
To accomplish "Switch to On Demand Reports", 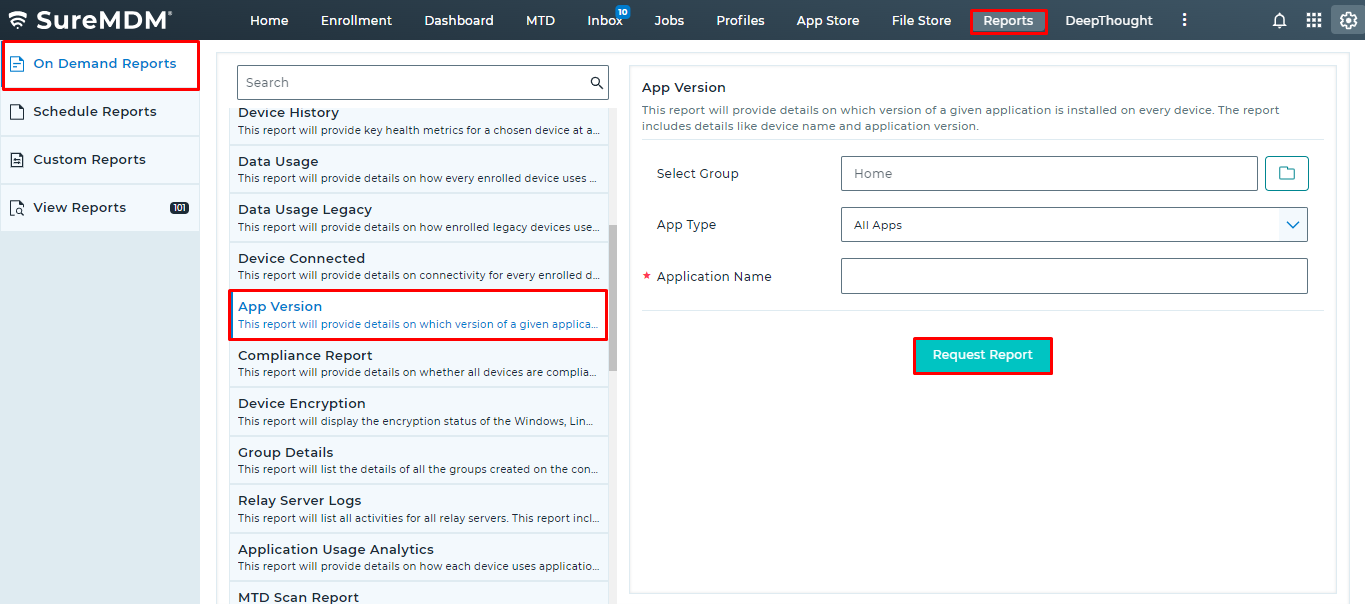I will tap(100, 63).
